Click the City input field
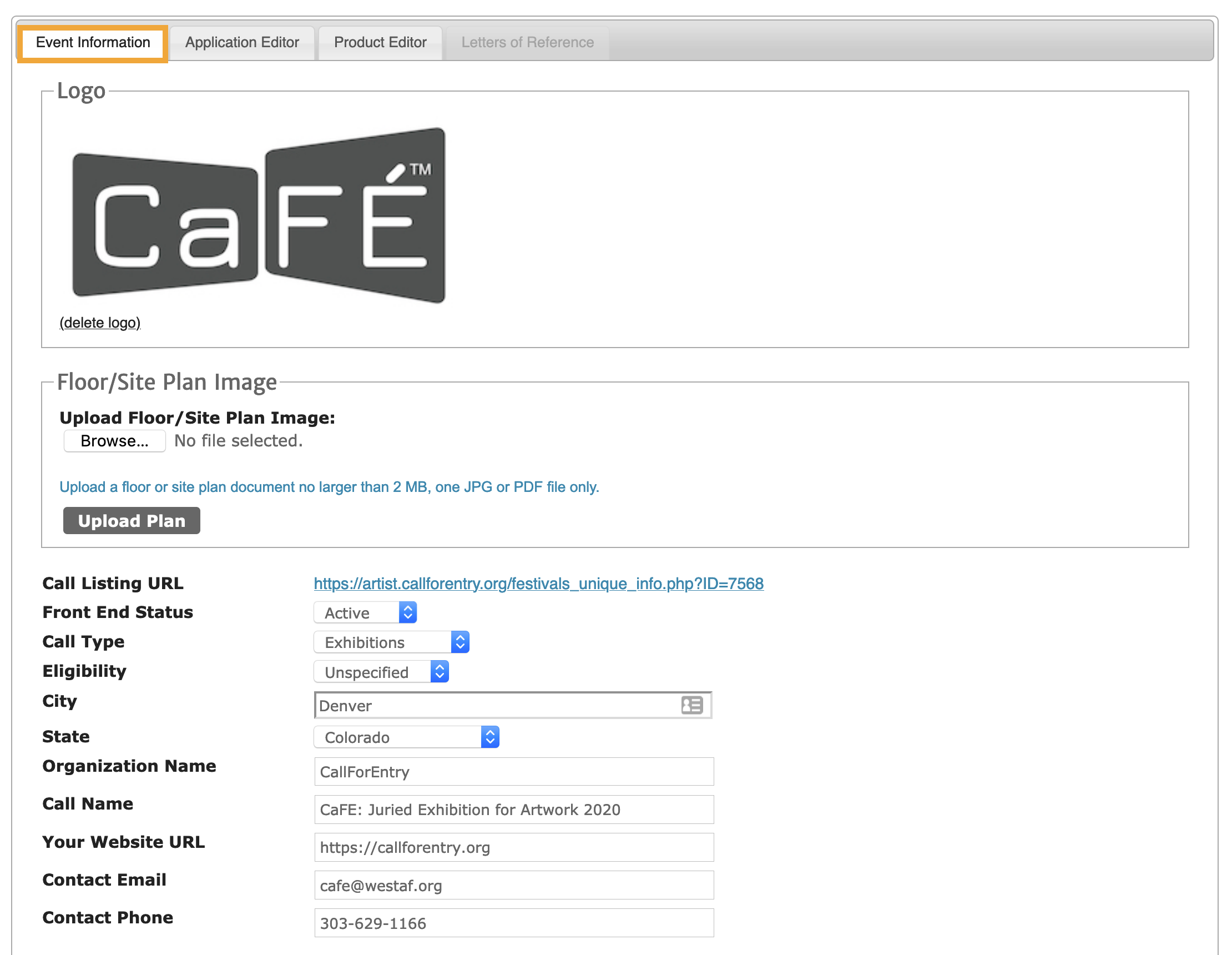 point(513,706)
